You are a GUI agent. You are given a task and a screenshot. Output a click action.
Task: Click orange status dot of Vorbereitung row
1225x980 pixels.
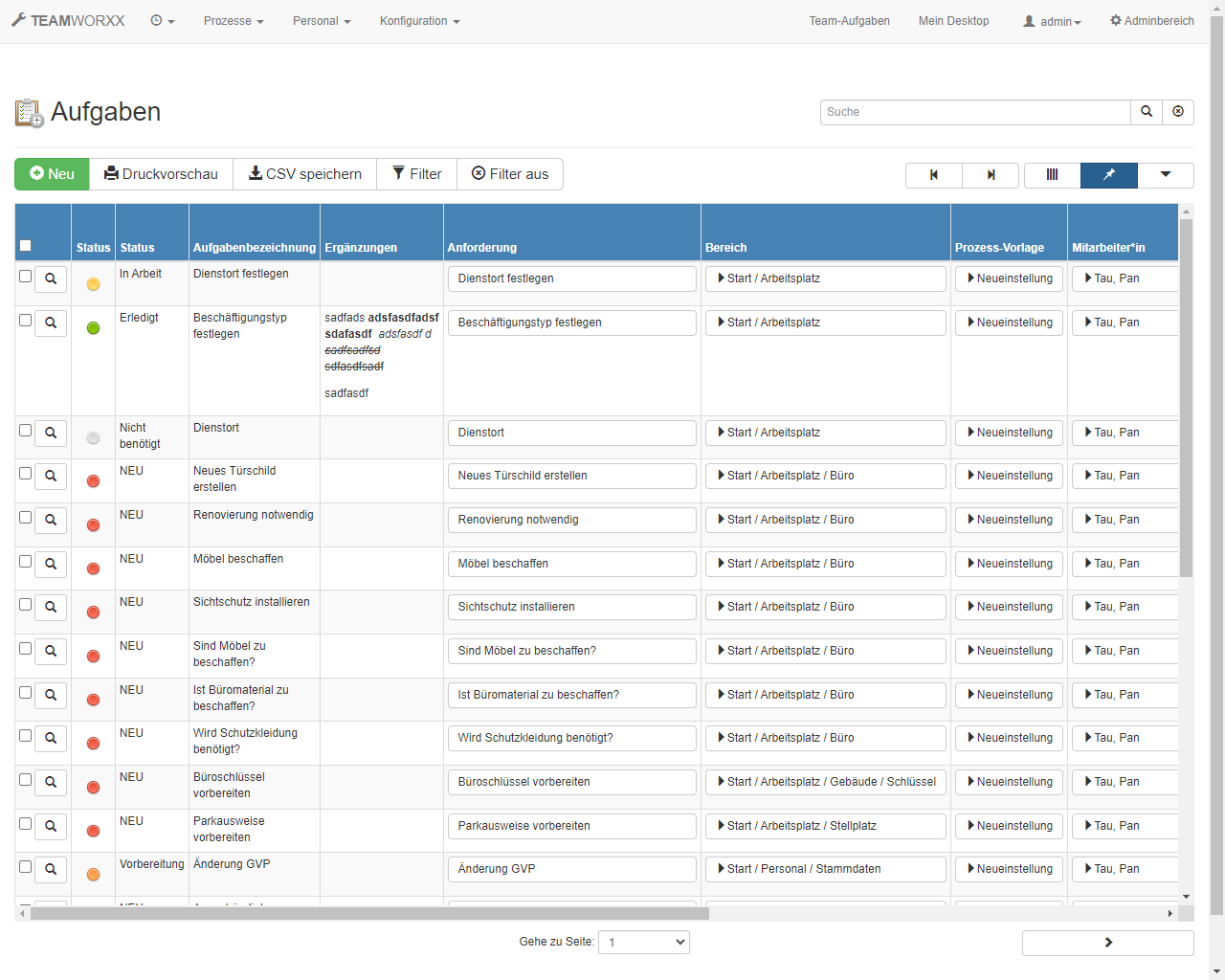93,875
